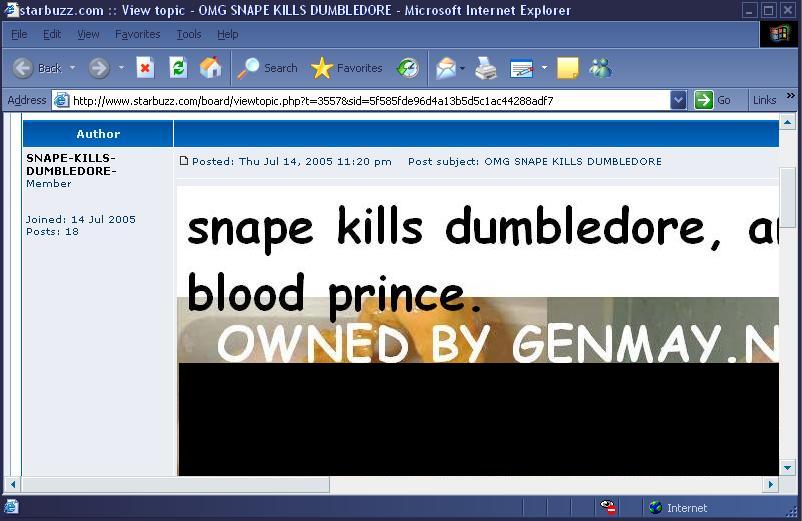Expand the Address bar dropdown list
The image size is (802, 521).
click(x=678, y=100)
